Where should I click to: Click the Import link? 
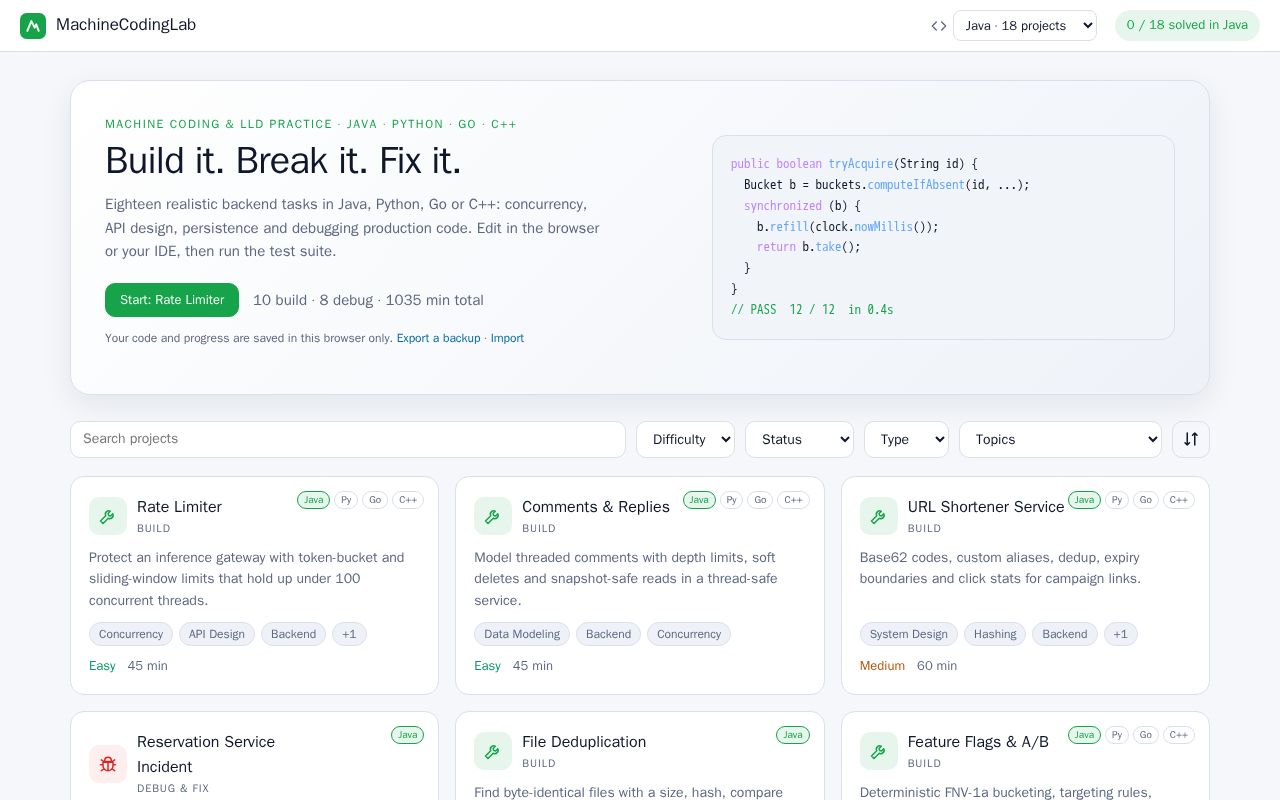point(507,338)
